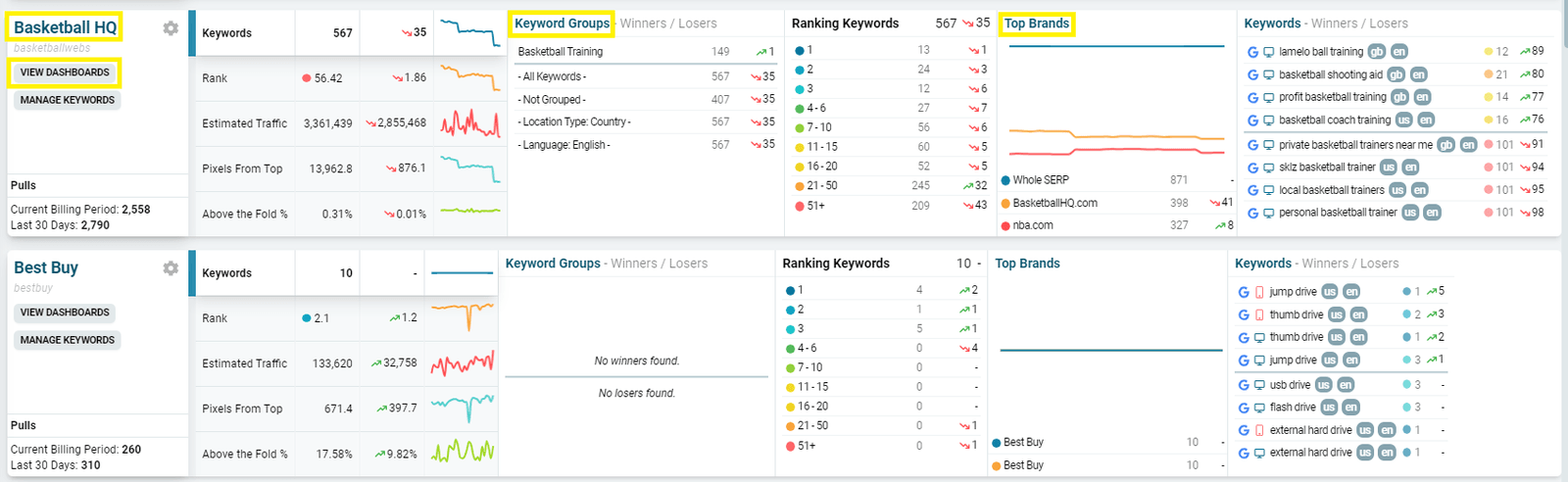Click desktop icon beside personal basketball trainer
1568x482 pixels.
point(1269,213)
